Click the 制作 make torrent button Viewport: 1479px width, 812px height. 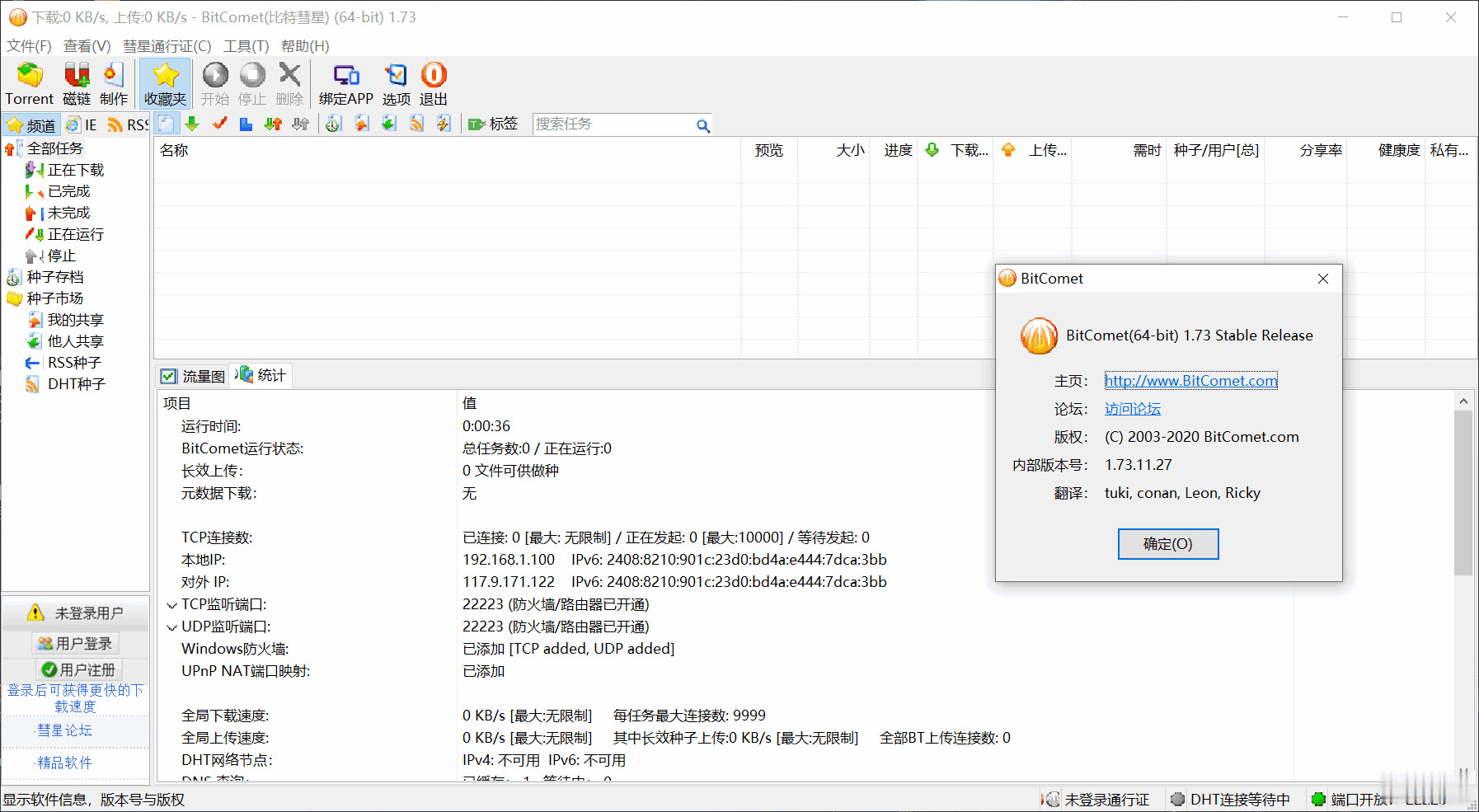[x=114, y=83]
